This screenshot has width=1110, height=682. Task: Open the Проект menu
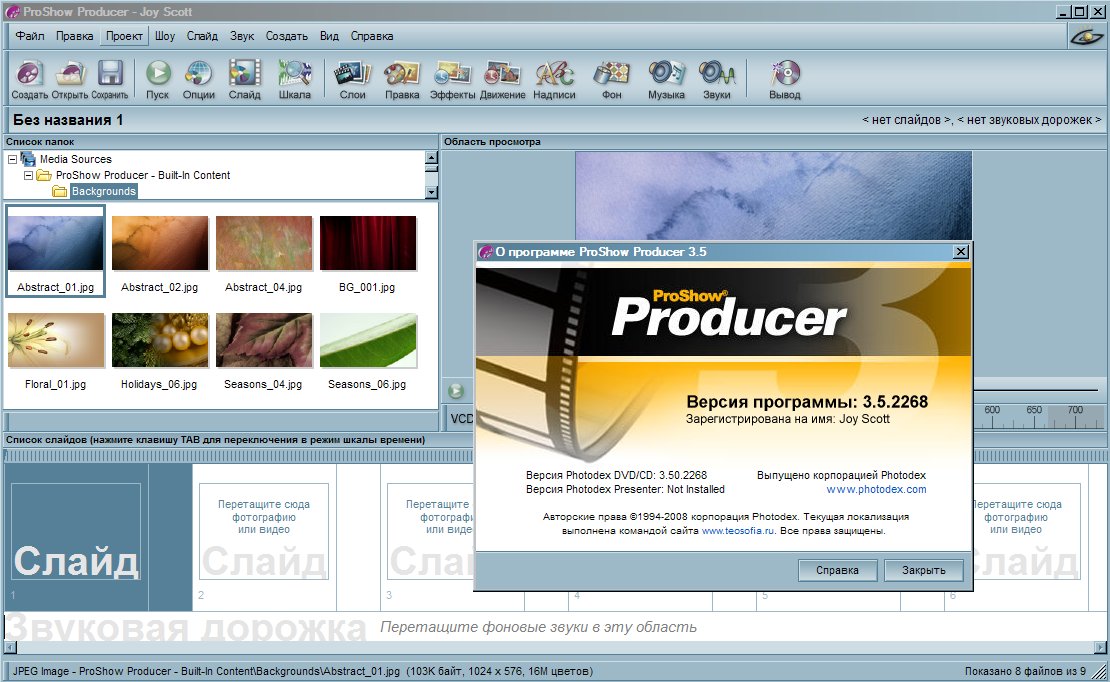(124, 36)
